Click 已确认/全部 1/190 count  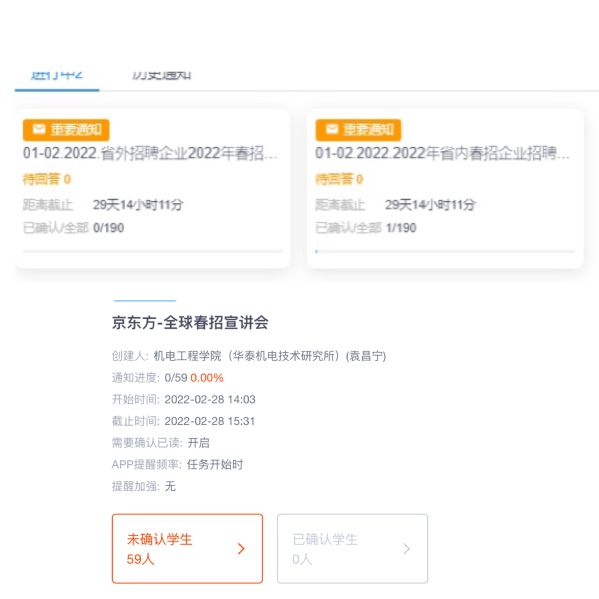pos(366,228)
